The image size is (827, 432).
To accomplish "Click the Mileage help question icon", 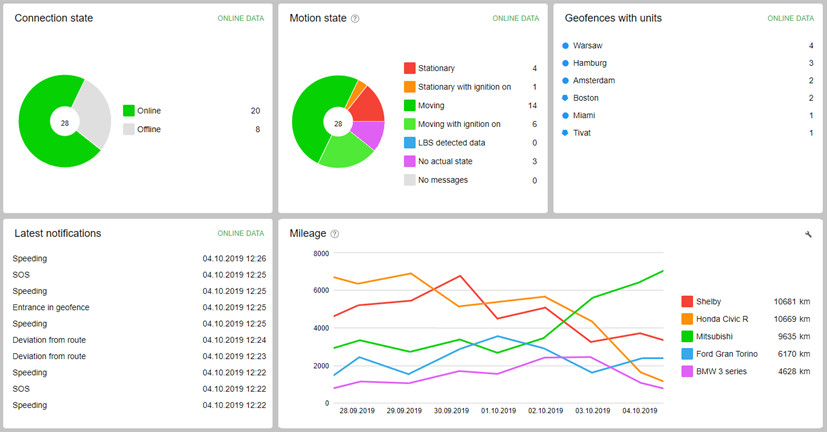I will pyautogui.click(x=335, y=234).
